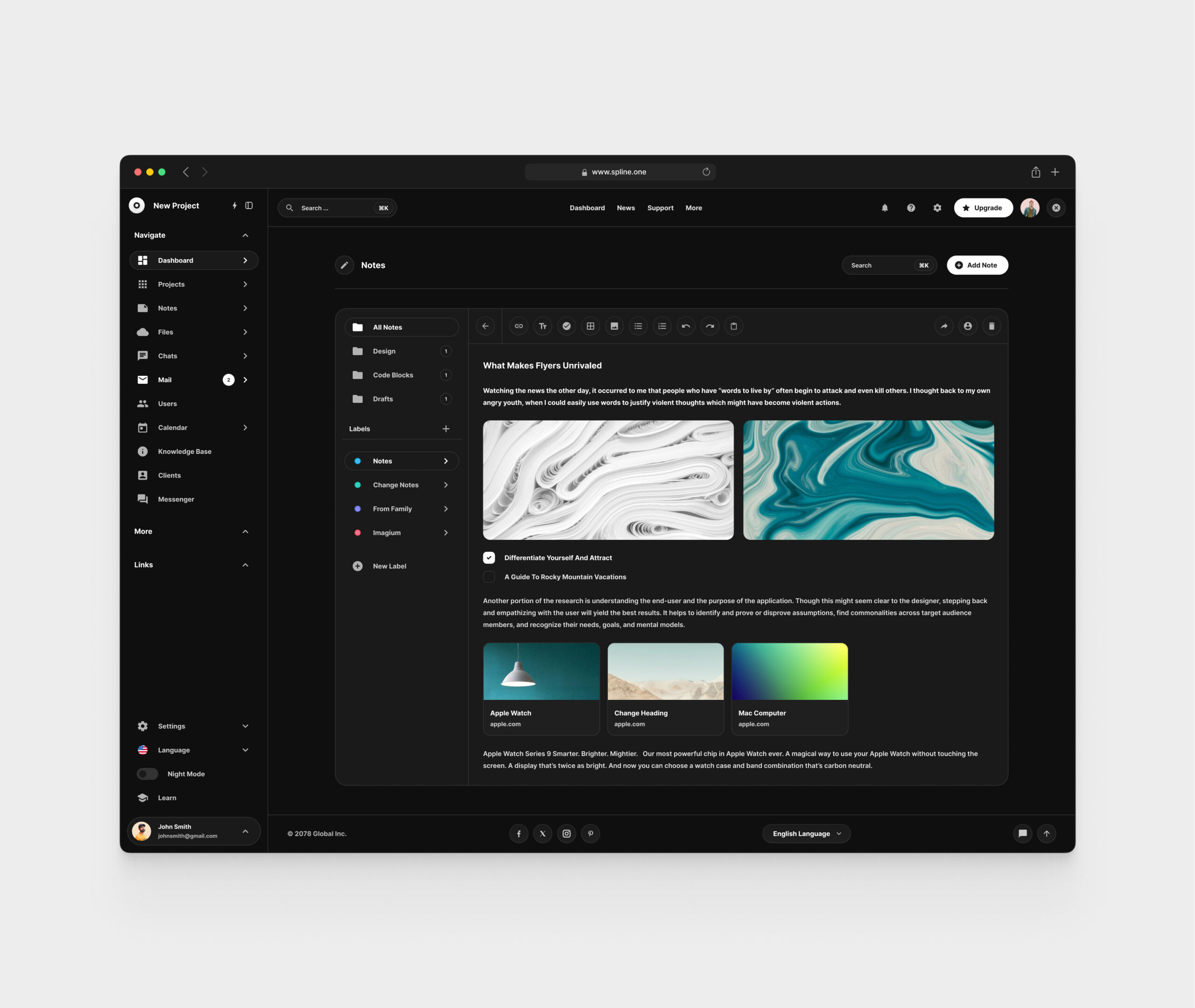1195x1008 pixels.
Task: Insert a table using the grid icon
Action: click(590, 326)
